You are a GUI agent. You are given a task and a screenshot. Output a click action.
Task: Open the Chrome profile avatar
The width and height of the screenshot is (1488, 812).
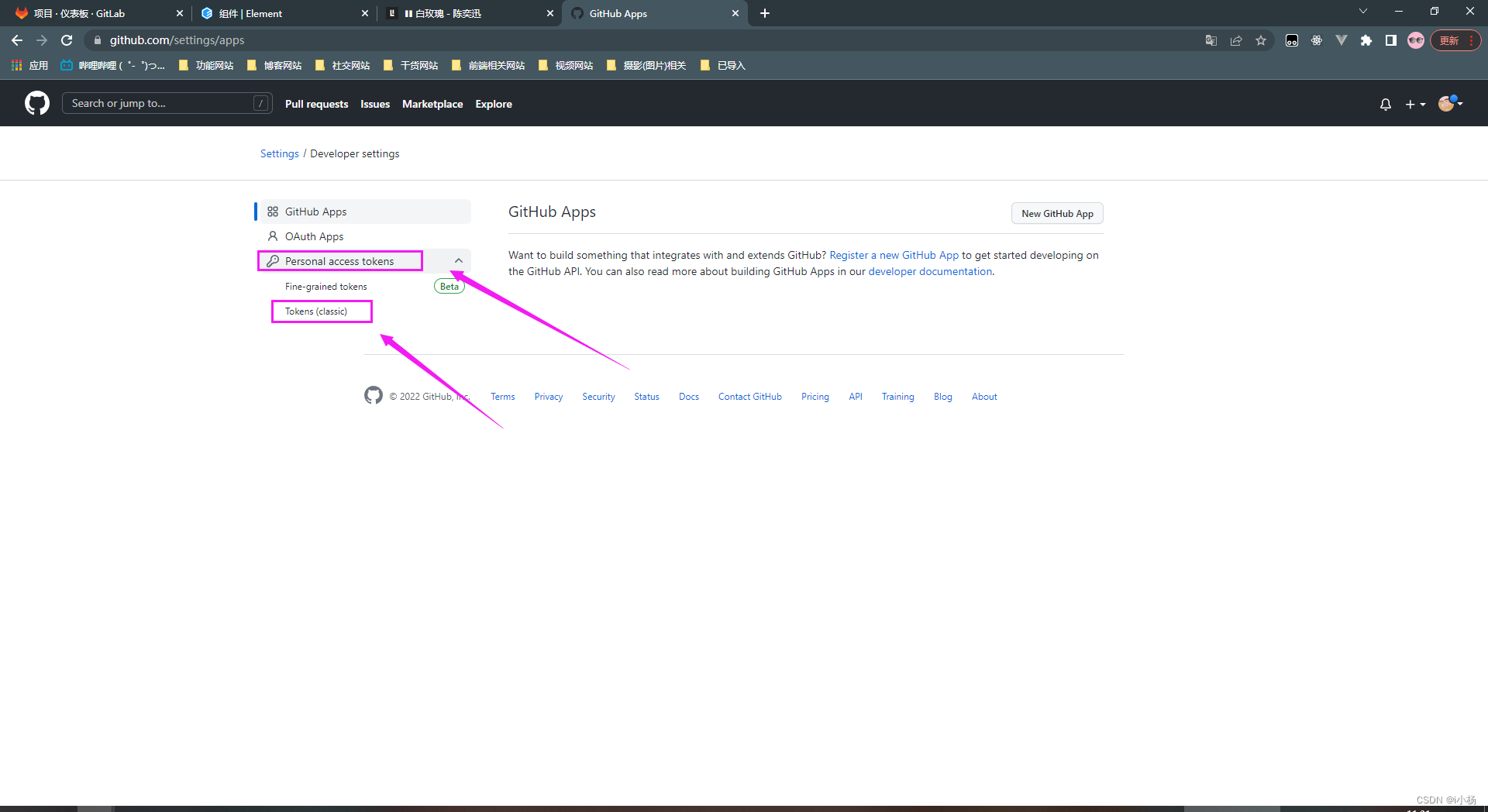pos(1416,40)
